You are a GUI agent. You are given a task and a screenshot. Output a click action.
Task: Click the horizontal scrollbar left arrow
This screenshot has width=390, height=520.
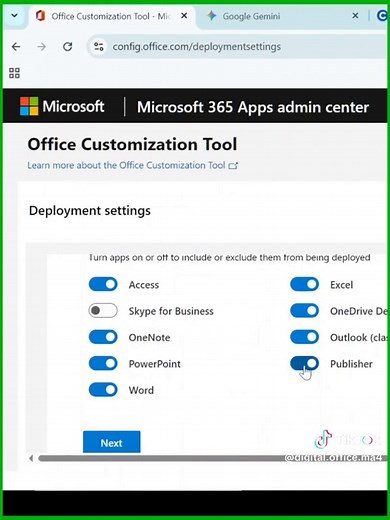coord(31,458)
